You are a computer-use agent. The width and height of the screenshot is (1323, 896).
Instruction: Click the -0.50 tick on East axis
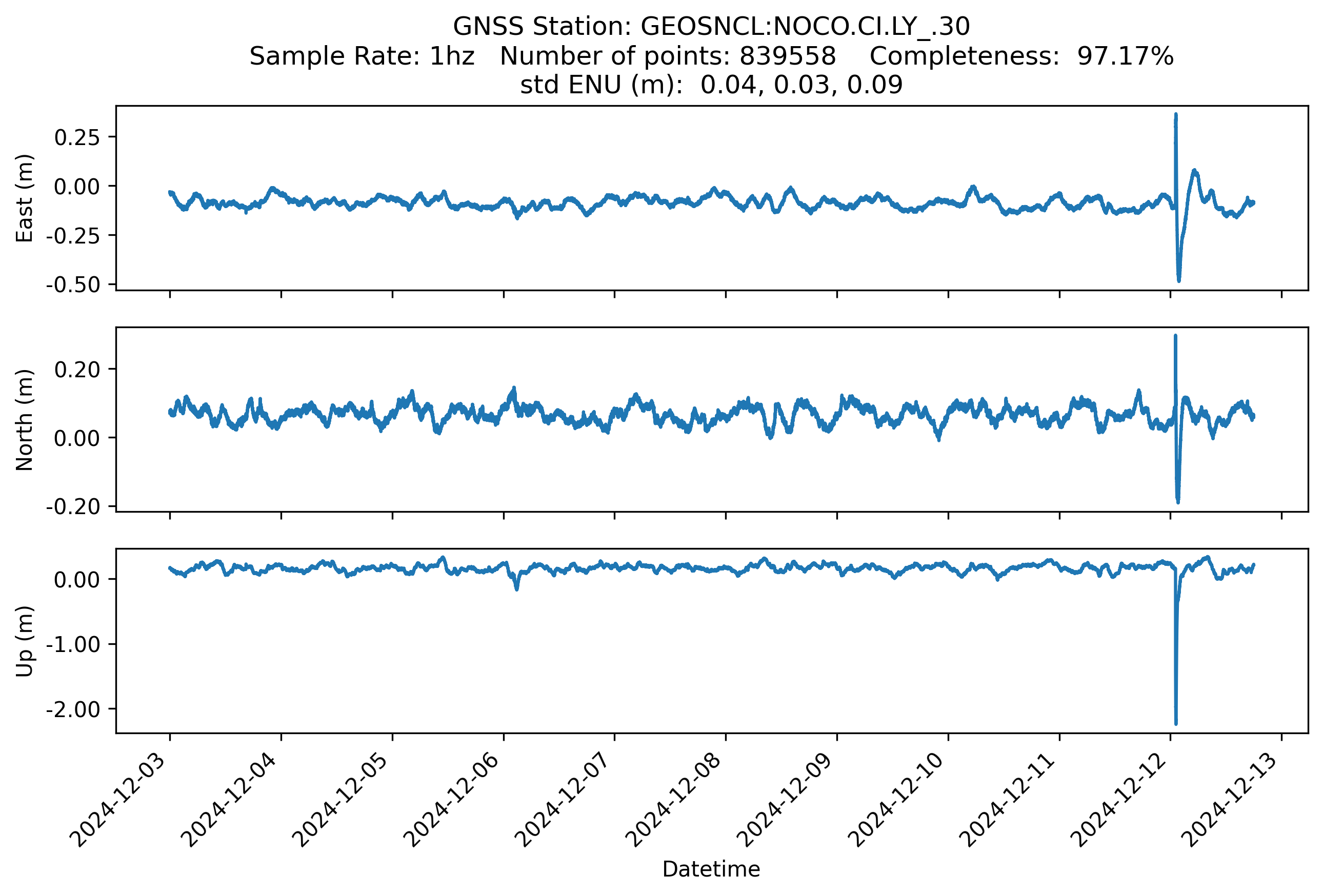pos(73,284)
